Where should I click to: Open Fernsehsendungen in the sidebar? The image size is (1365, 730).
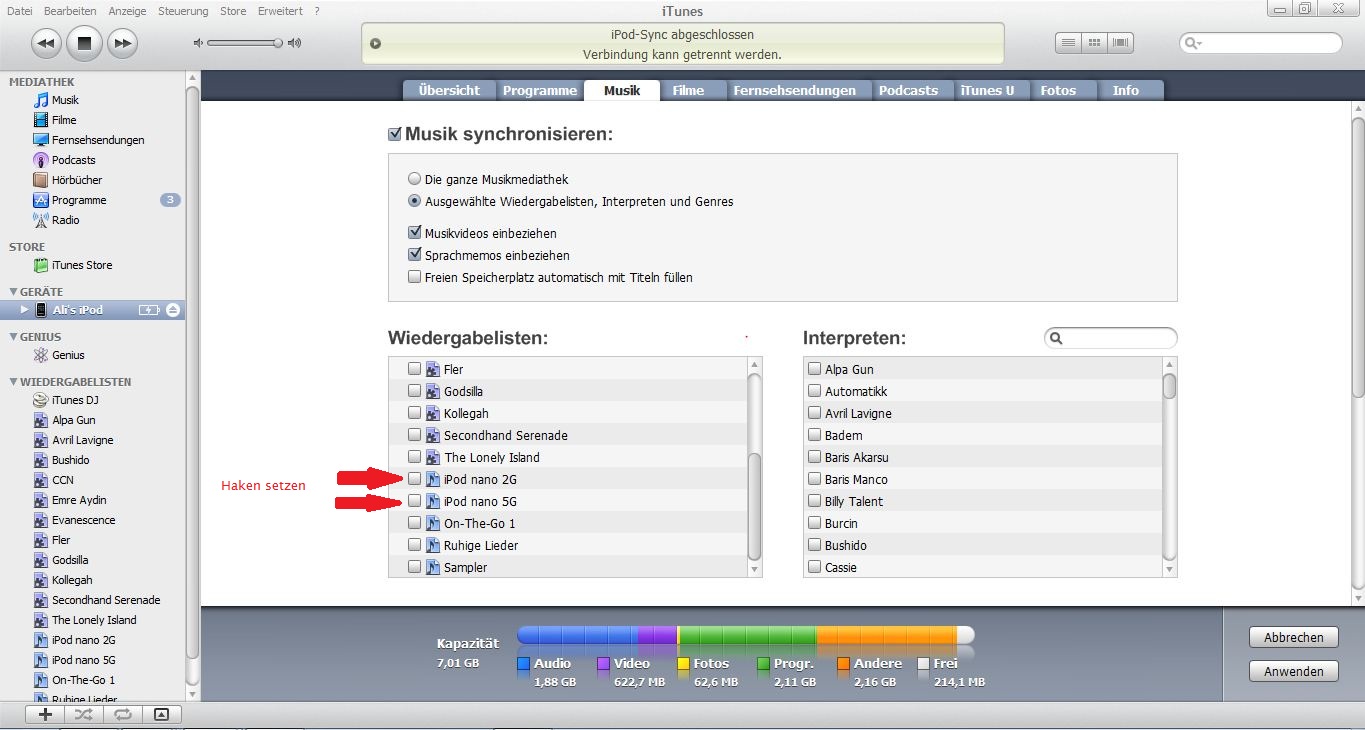[98, 140]
